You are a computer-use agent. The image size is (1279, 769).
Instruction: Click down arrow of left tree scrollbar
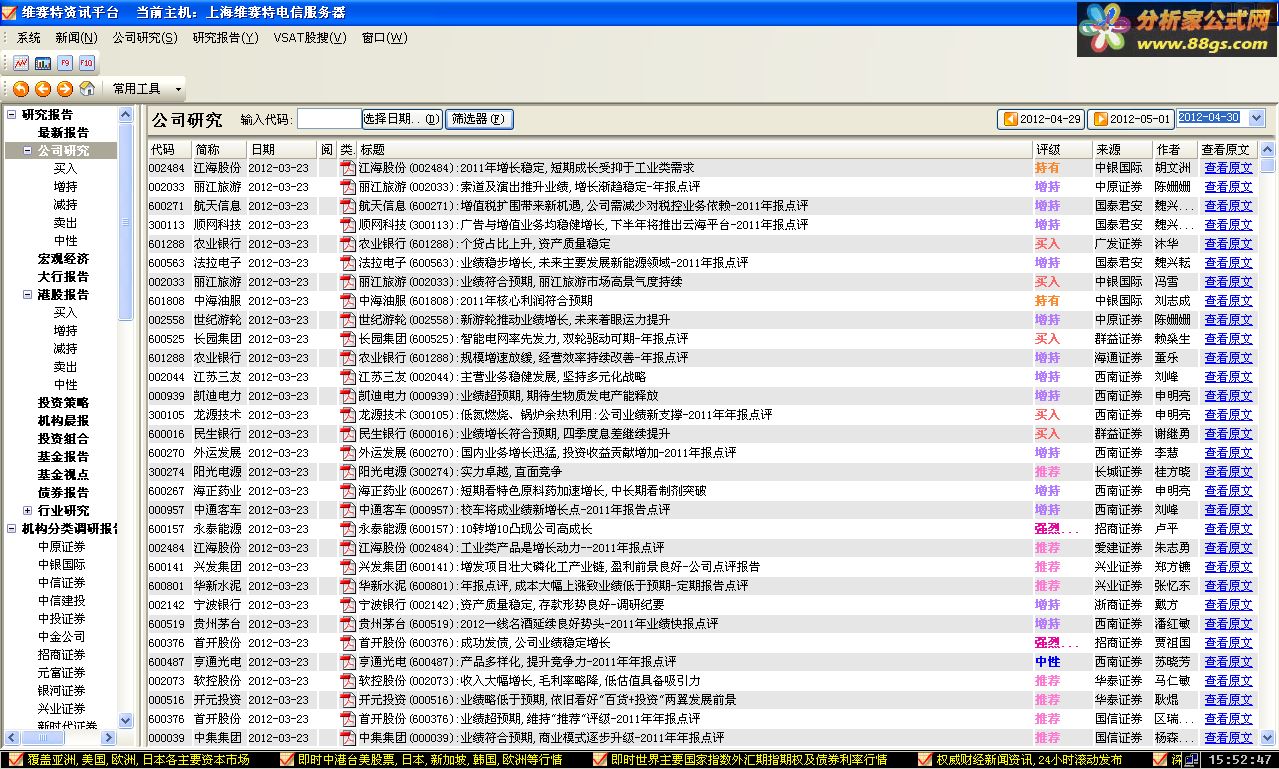[126, 720]
